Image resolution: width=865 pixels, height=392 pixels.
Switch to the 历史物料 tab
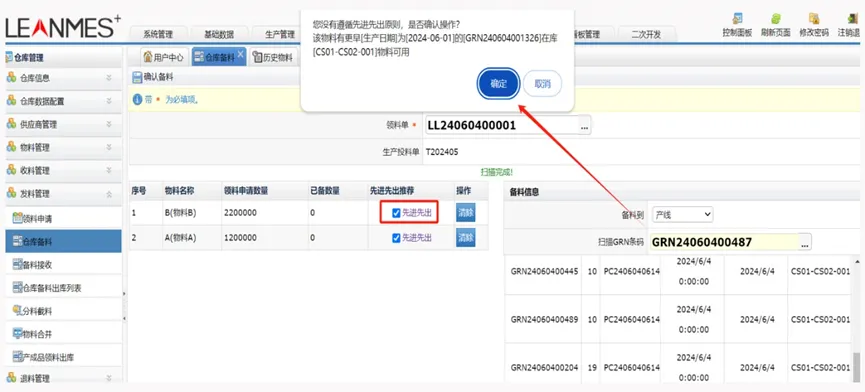(x=273, y=57)
